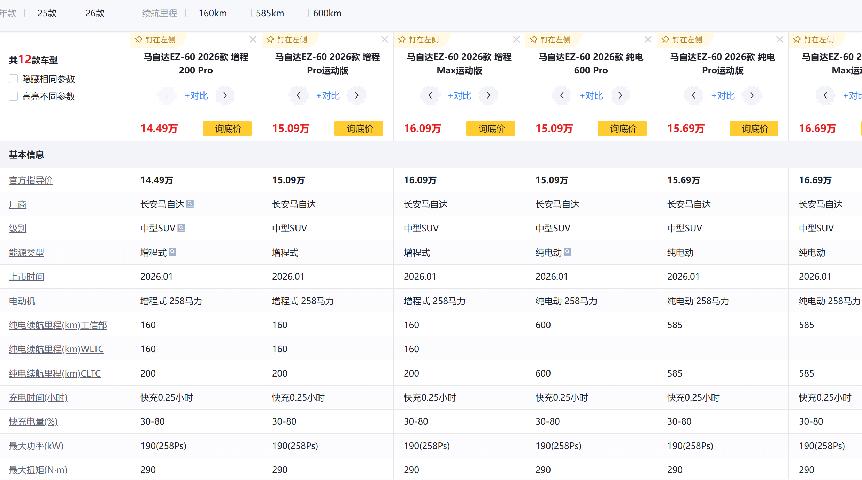Click 询底价 for 增程 Pro运动版

[359, 129]
